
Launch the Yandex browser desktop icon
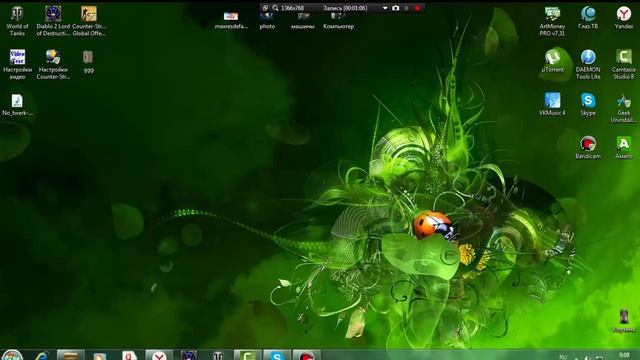[624, 18]
